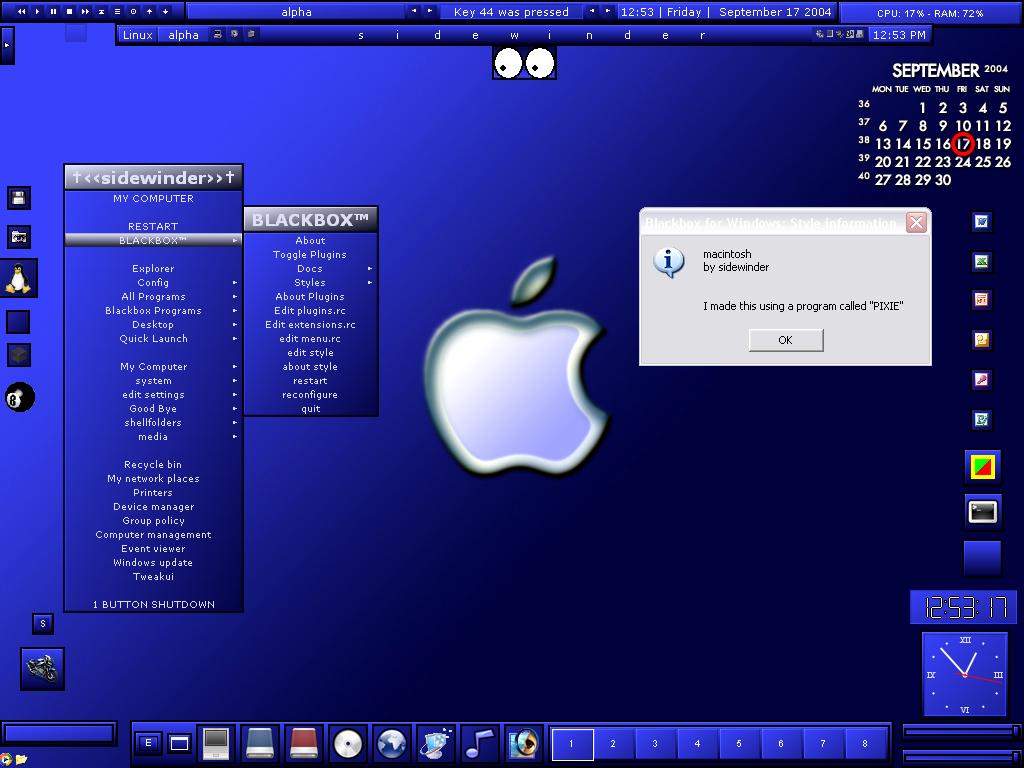The image size is (1024, 768).
Task: Start playback with the play button
Action: (x=37, y=11)
